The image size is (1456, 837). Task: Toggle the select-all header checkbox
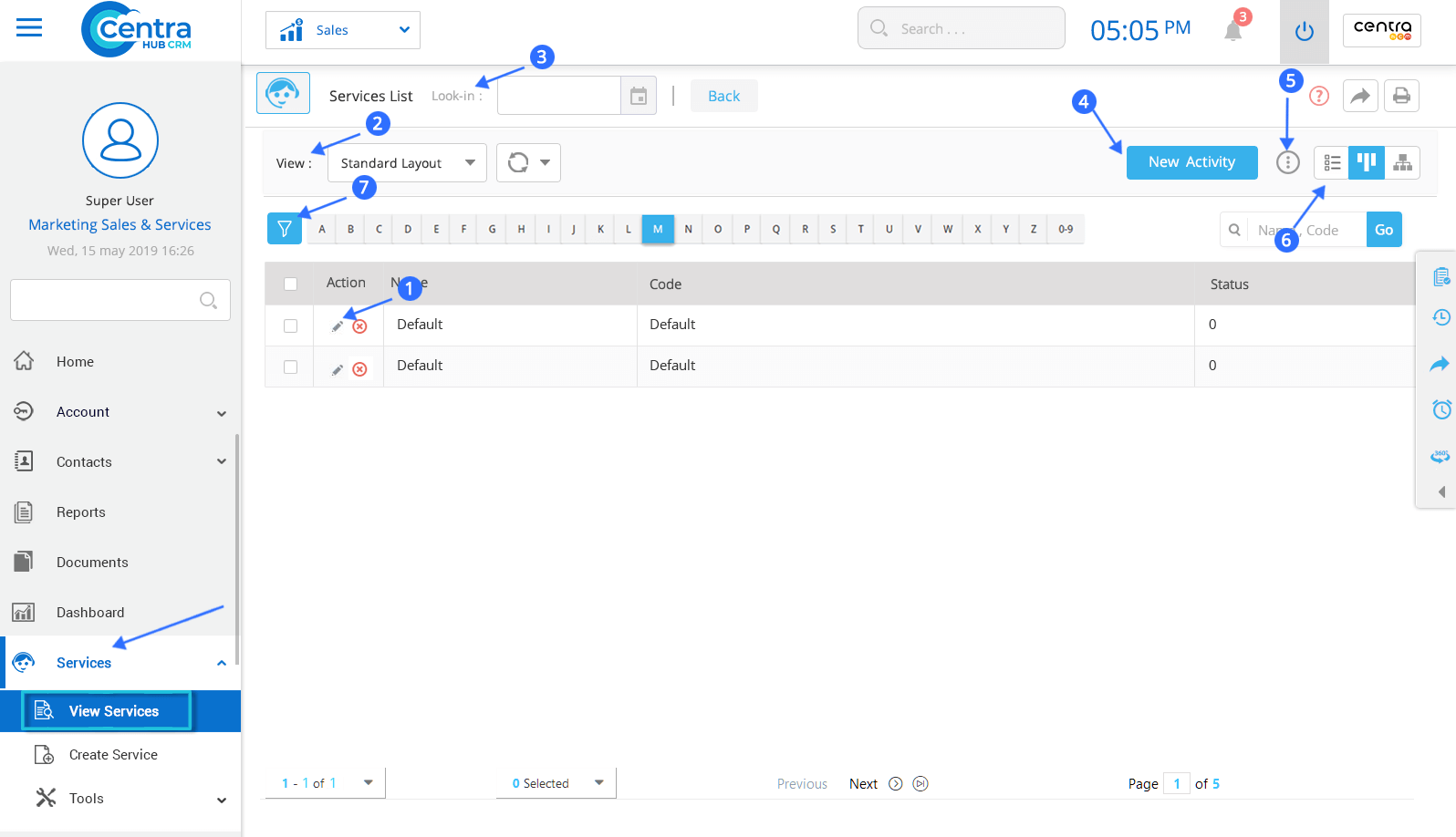point(290,284)
